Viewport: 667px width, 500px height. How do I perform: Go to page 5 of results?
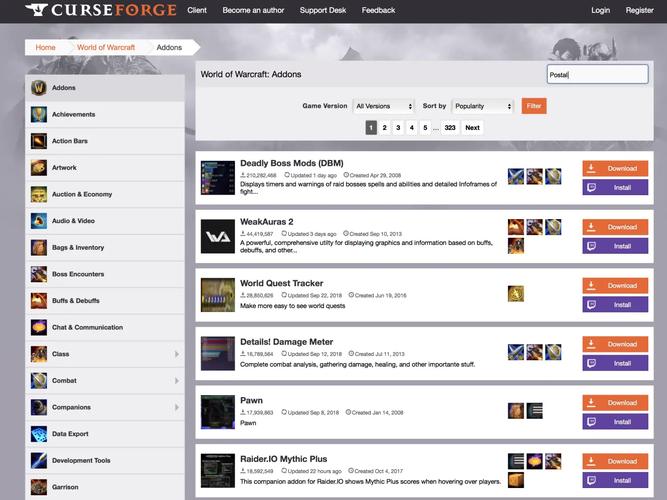pos(425,128)
